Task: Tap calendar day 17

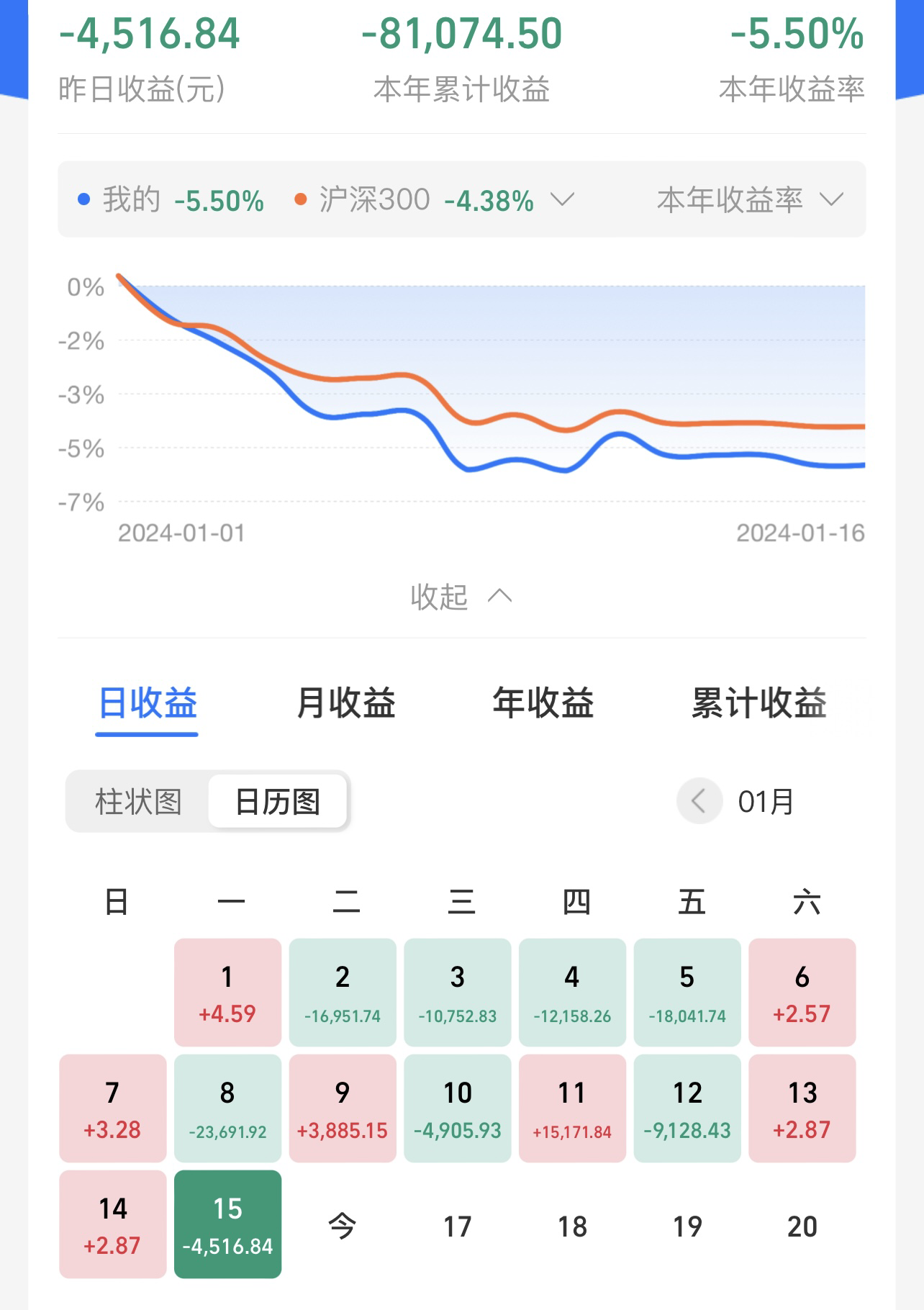Action: [458, 1226]
